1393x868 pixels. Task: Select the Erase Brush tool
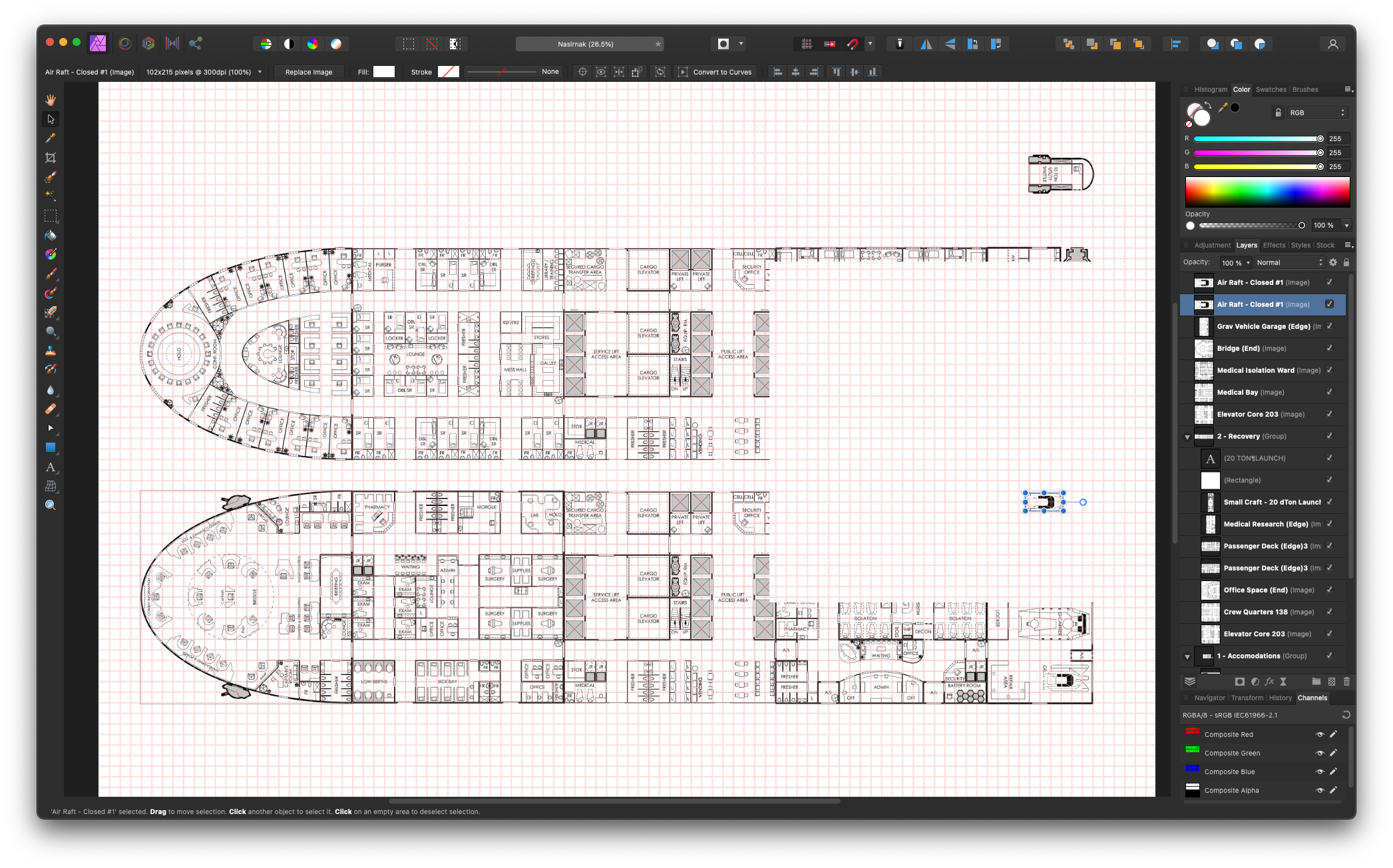tap(51, 312)
